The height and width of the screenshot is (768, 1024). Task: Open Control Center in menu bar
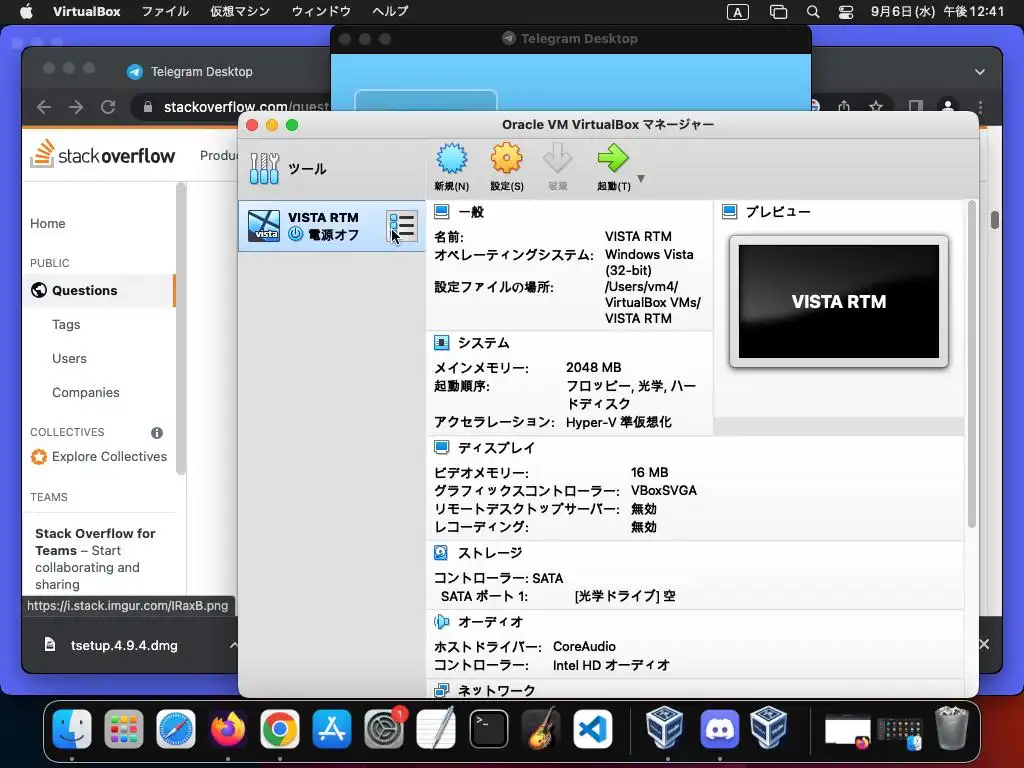pos(846,12)
